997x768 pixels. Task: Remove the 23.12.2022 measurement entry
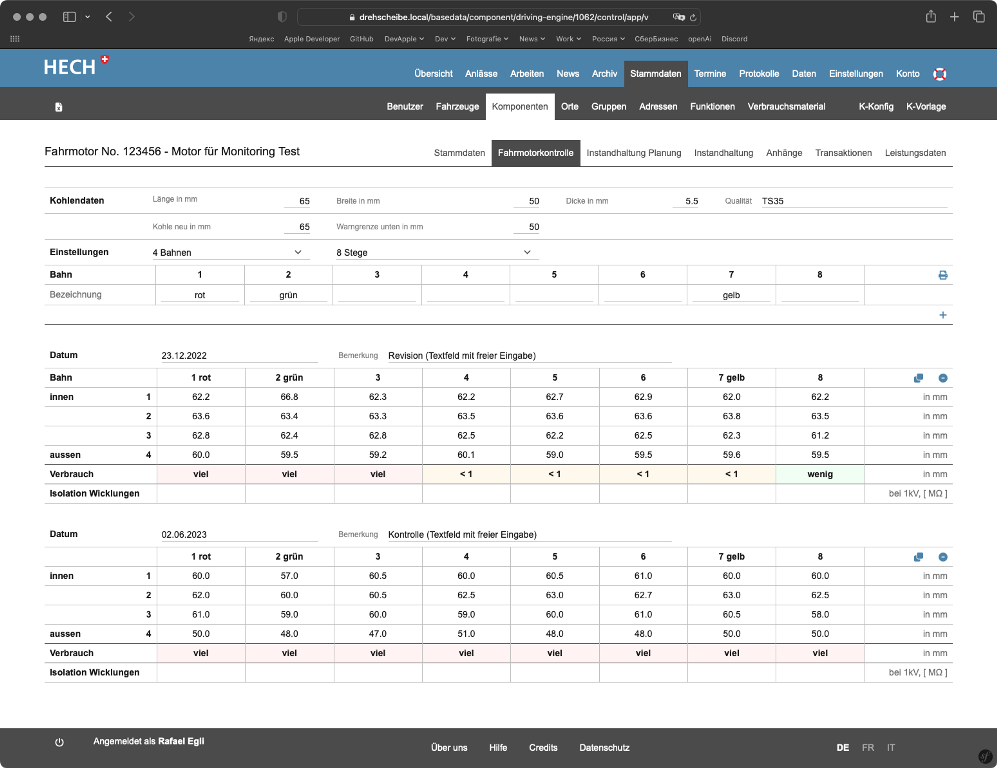942,378
